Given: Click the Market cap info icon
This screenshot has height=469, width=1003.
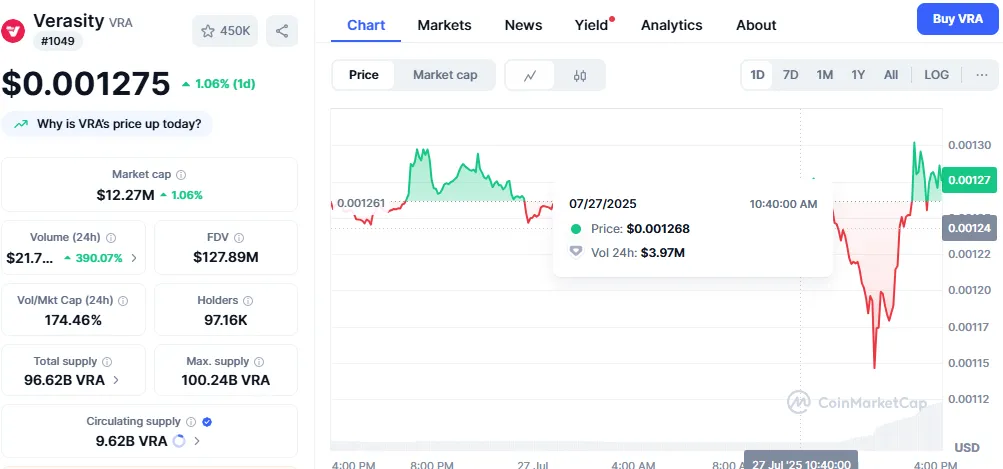Looking at the screenshot, I should tap(181, 175).
